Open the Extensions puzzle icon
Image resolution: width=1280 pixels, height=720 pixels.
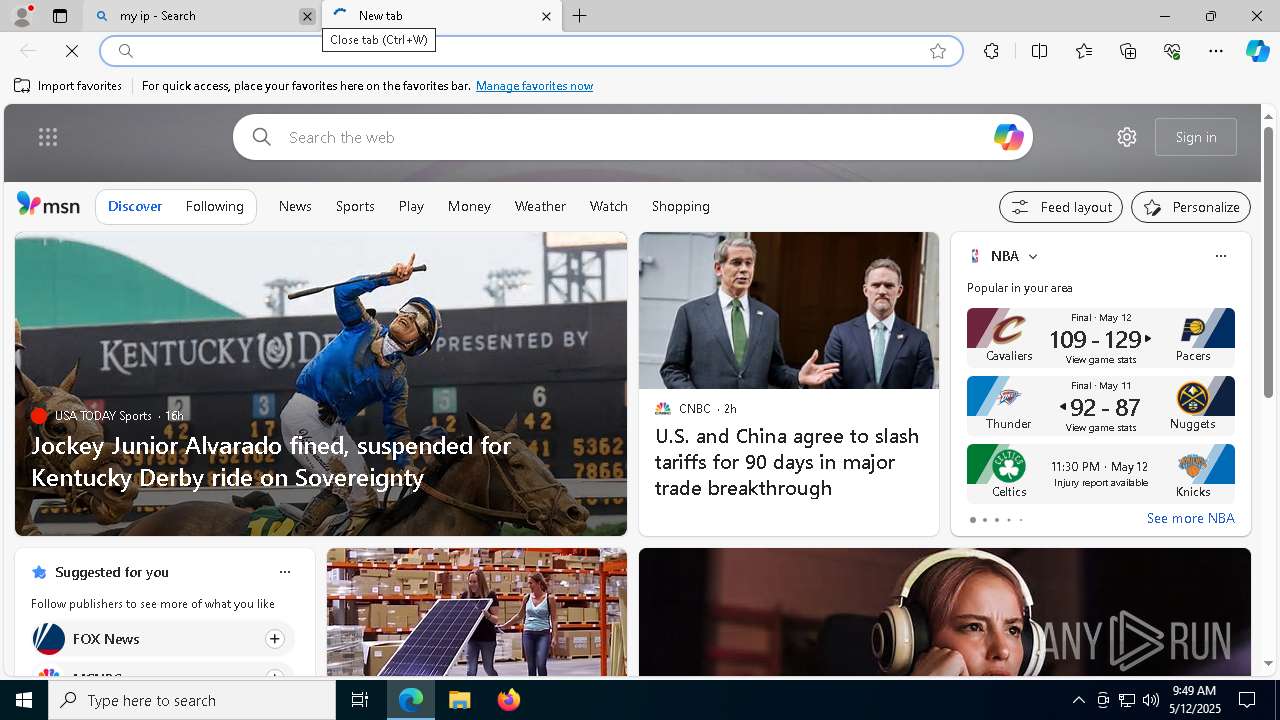coord(991,51)
